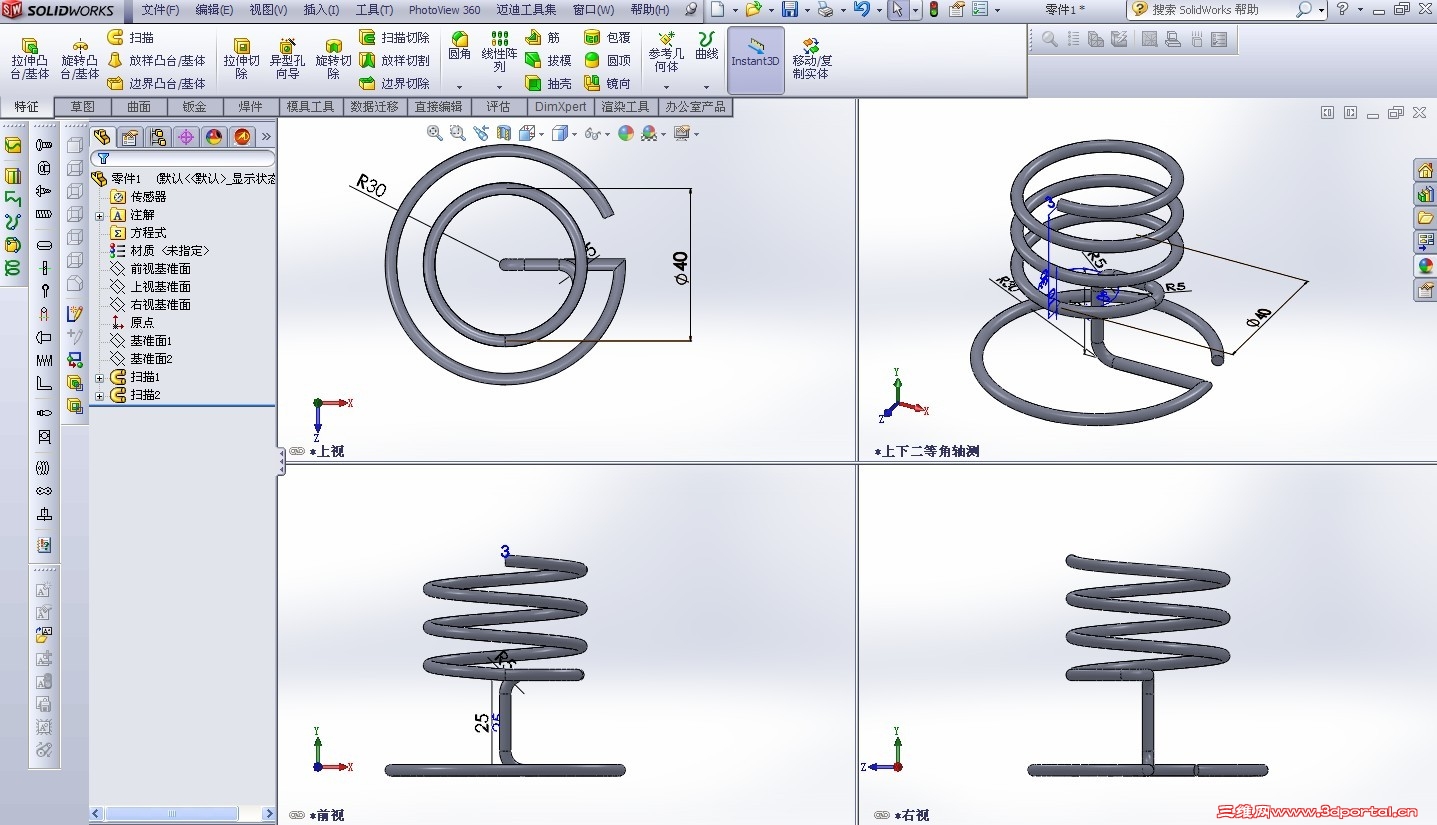Click the save icon in the title bar
The height and width of the screenshot is (825, 1437).
point(789,9)
